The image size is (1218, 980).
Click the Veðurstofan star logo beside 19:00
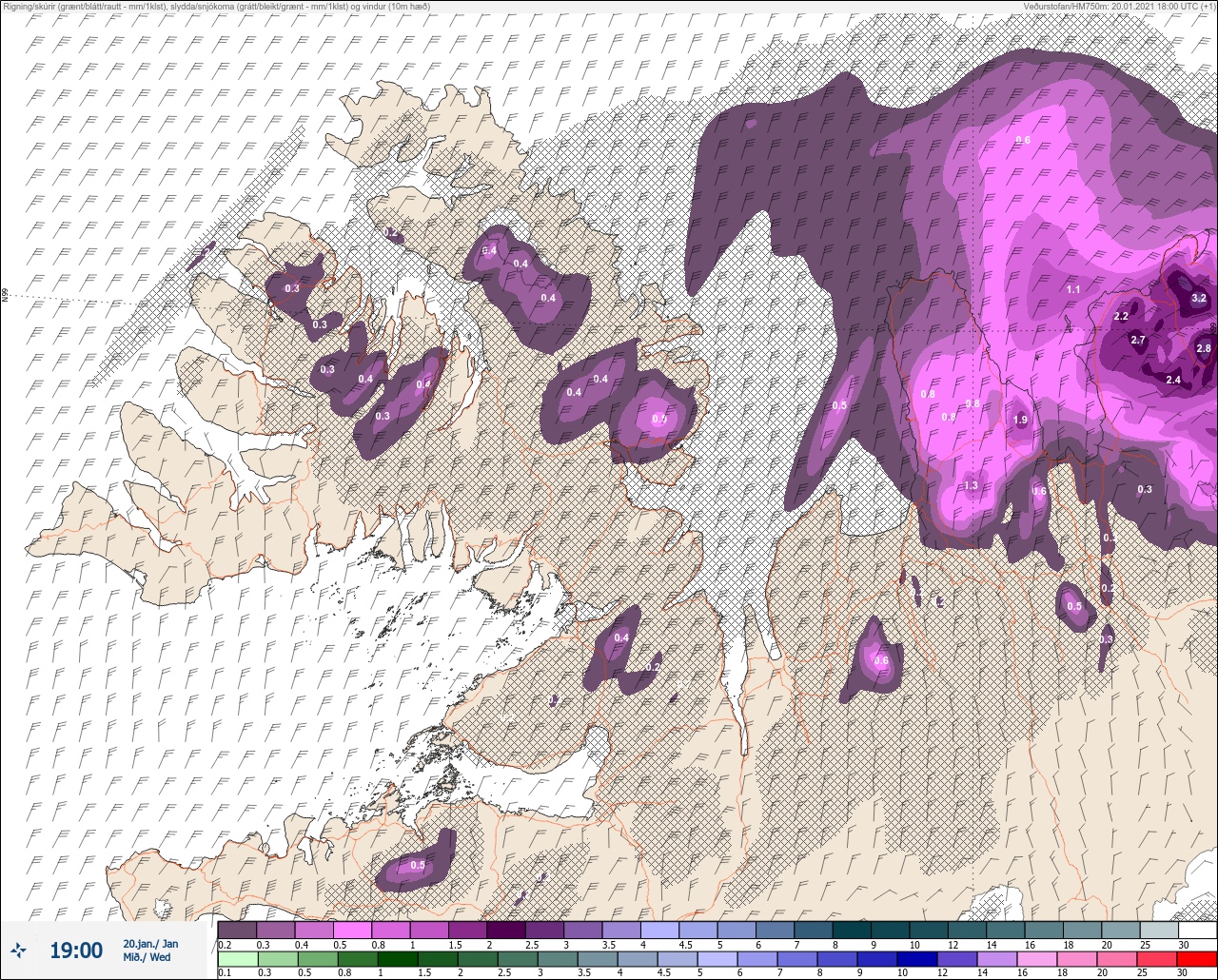19,950
